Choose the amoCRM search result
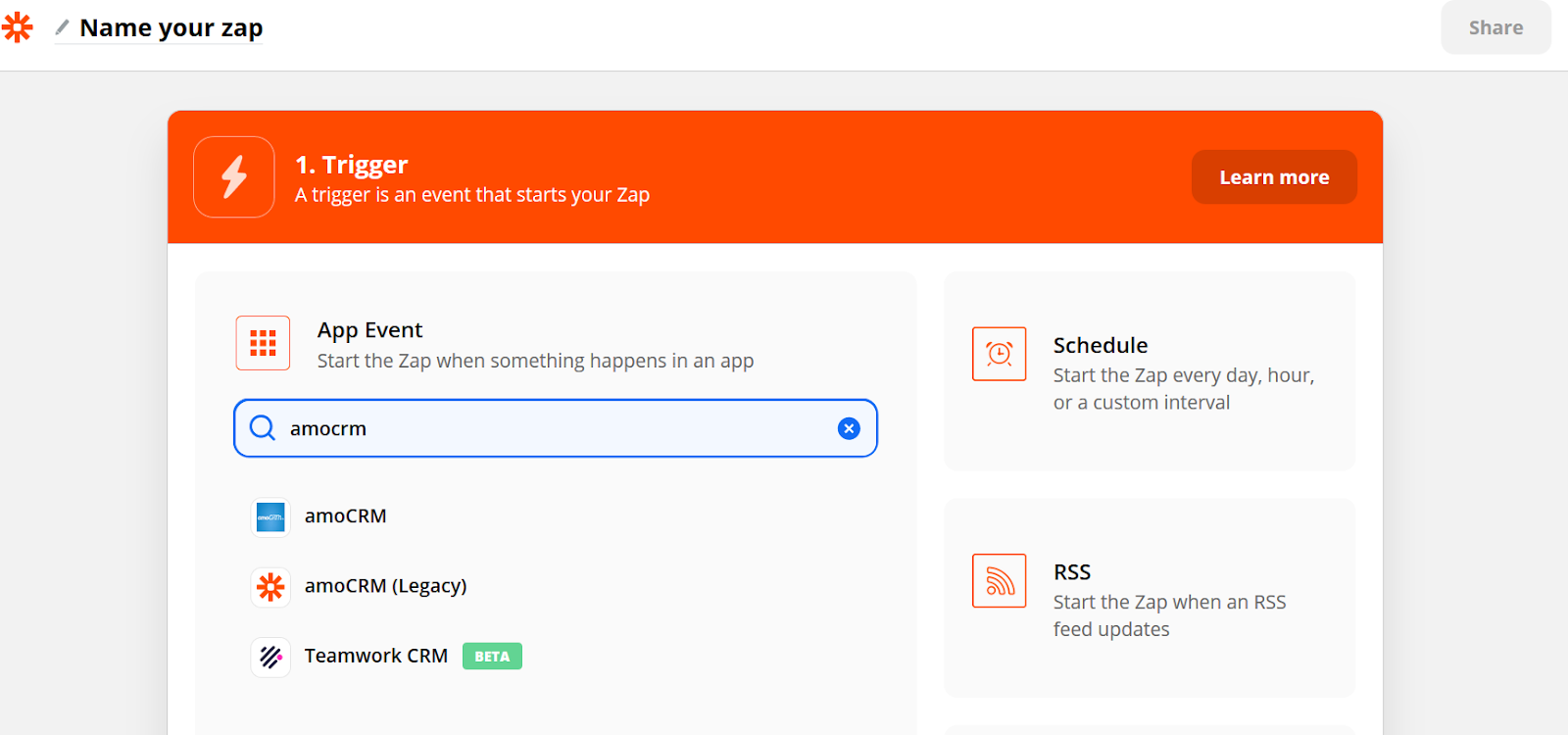The width and height of the screenshot is (1568, 735). [345, 516]
